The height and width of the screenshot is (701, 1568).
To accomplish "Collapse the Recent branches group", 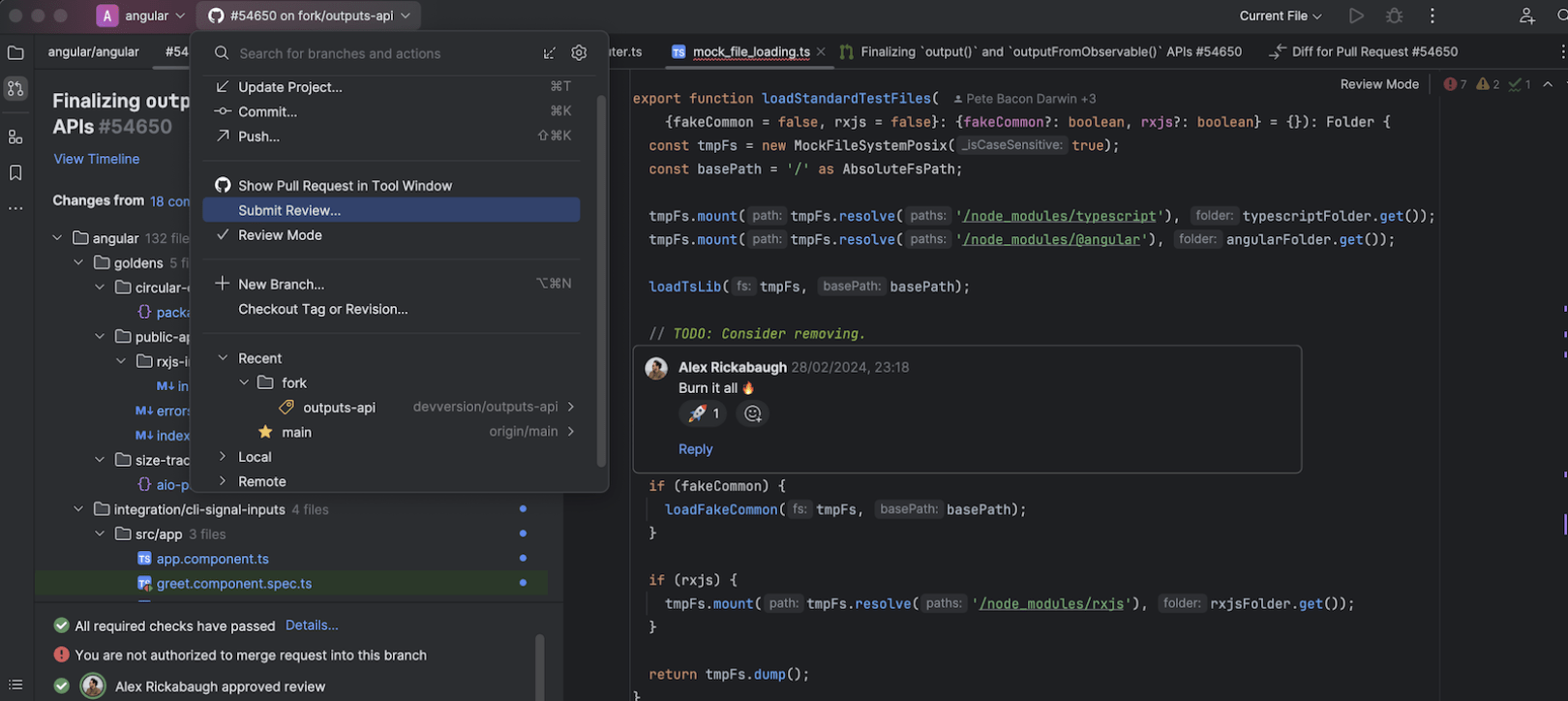I will [223, 358].
